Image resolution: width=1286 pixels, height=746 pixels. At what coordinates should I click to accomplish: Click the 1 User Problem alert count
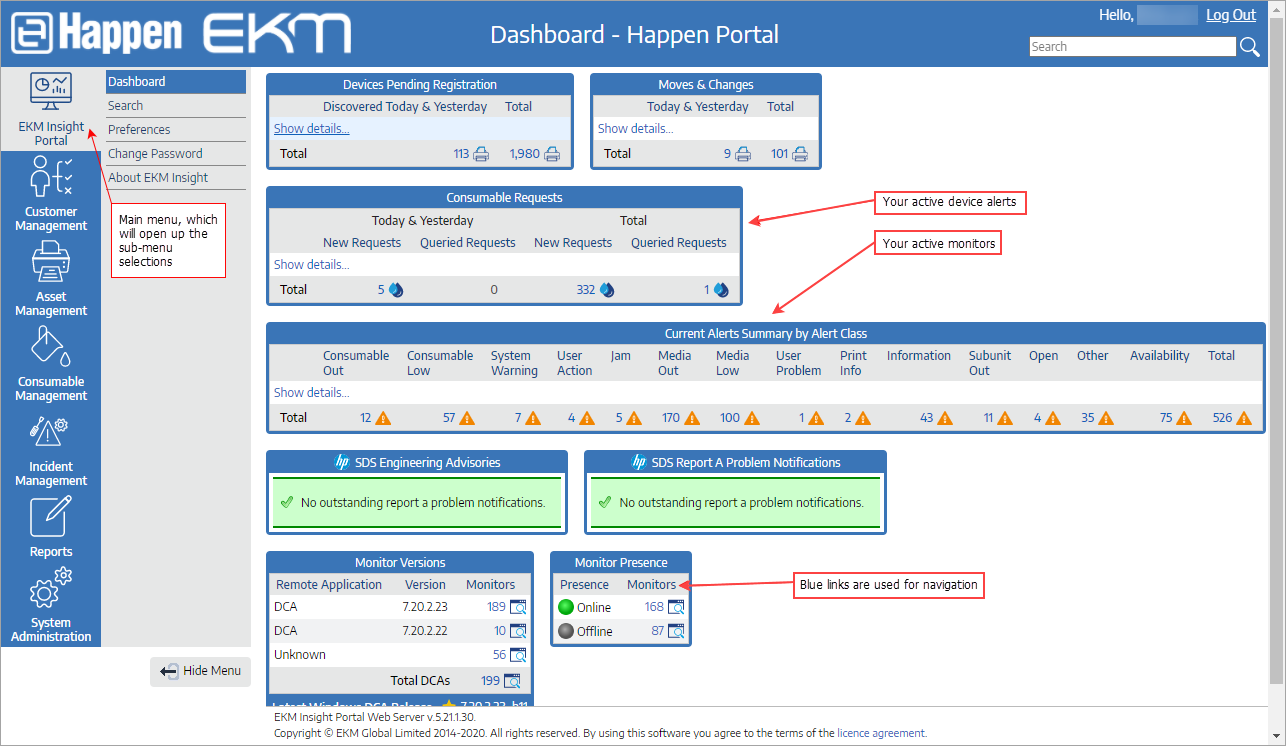pyautogui.click(x=802, y=418)
